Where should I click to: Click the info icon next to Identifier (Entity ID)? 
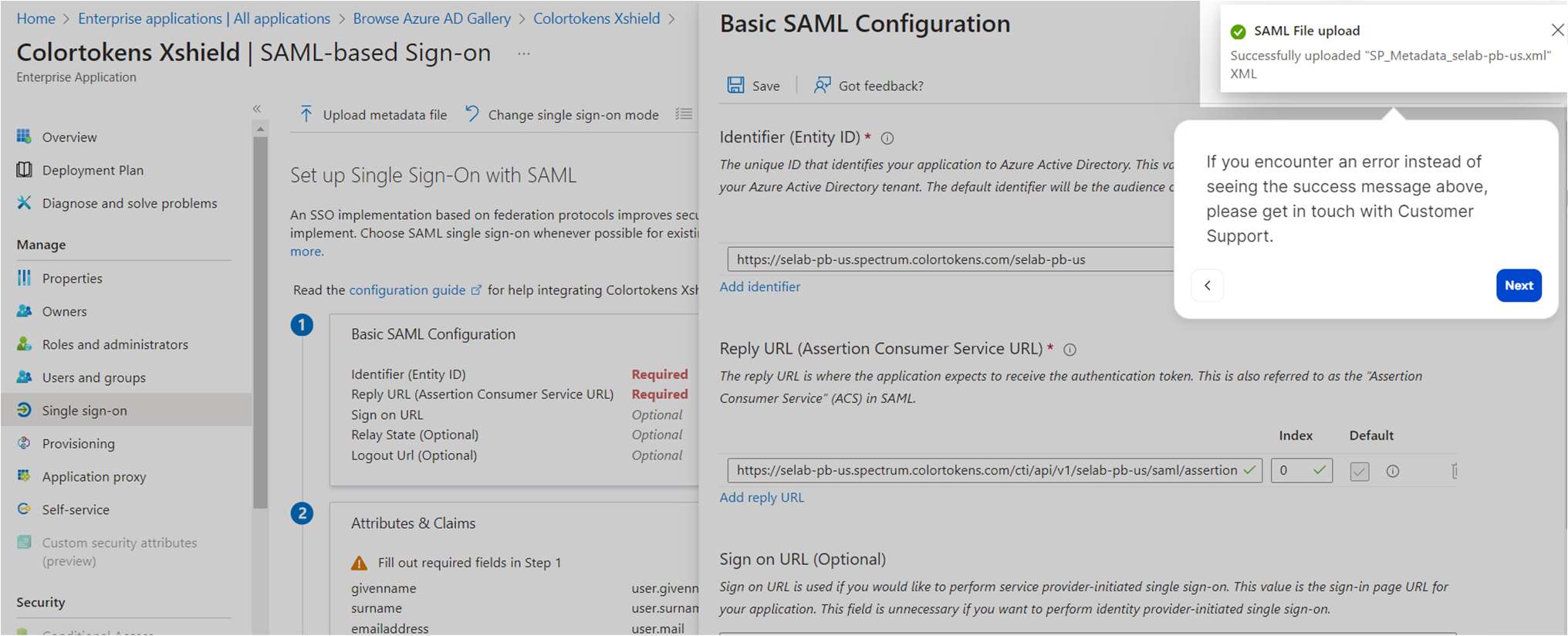click(887, 138)
